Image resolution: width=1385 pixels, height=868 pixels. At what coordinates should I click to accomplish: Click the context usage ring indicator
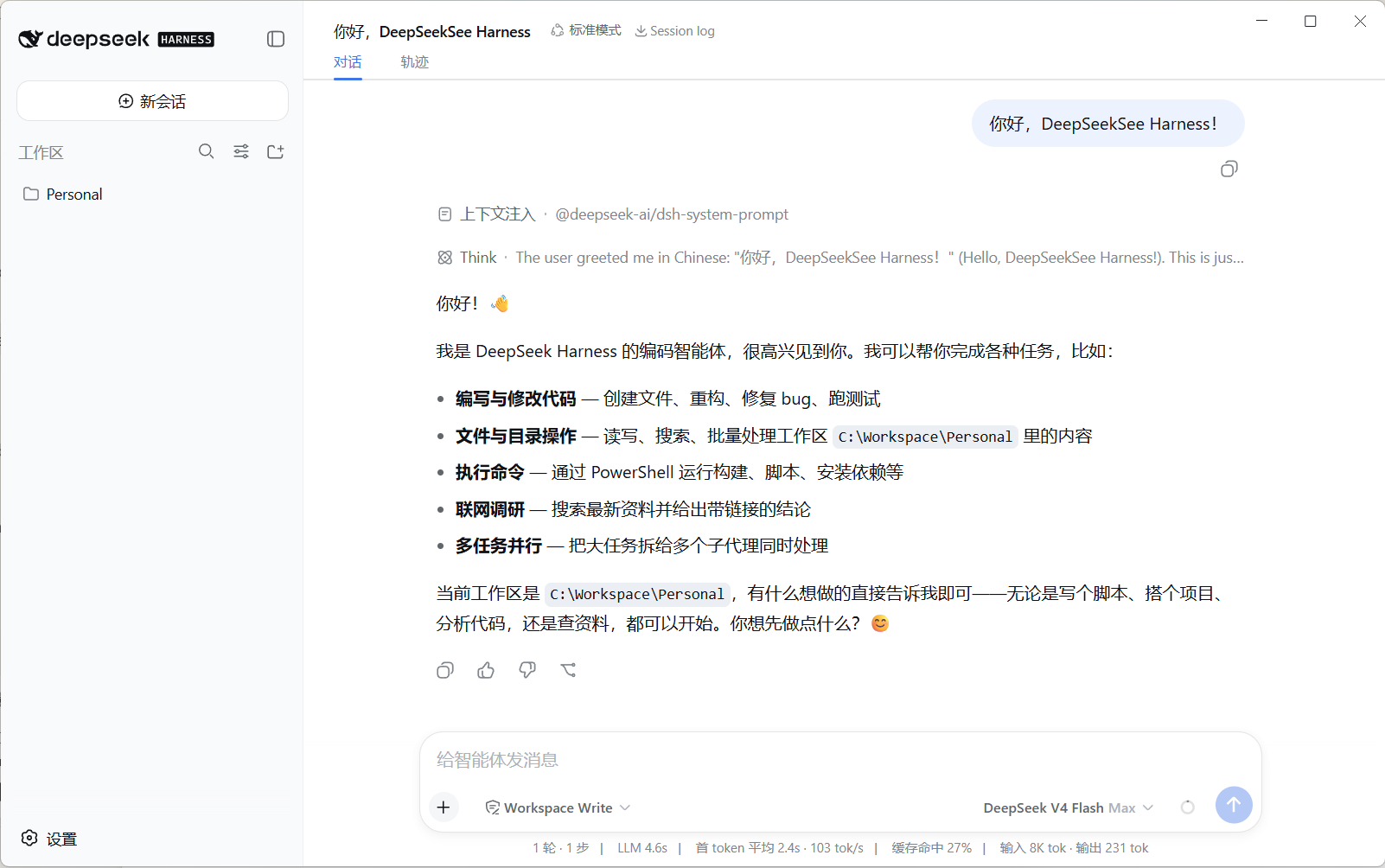pyautogui.click(x=1188, y=807)
